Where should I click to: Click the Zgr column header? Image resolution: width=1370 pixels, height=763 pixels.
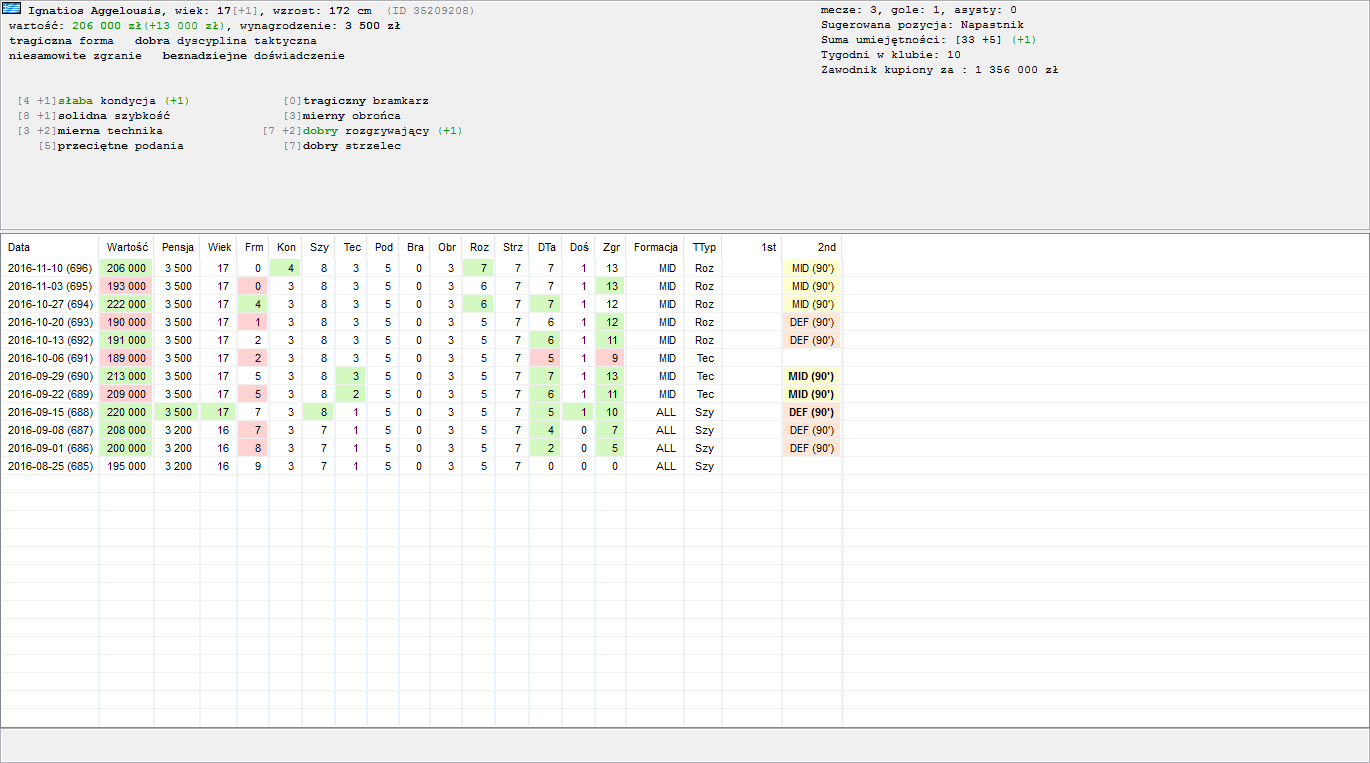coord(611,247)
